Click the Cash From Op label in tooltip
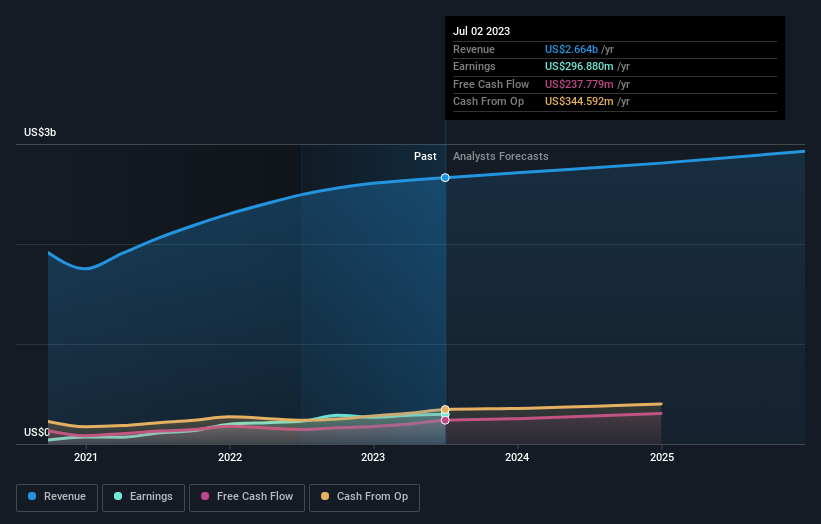Image resolution: width=821 pixels, height=524 pixels. [x=489, y=102]
